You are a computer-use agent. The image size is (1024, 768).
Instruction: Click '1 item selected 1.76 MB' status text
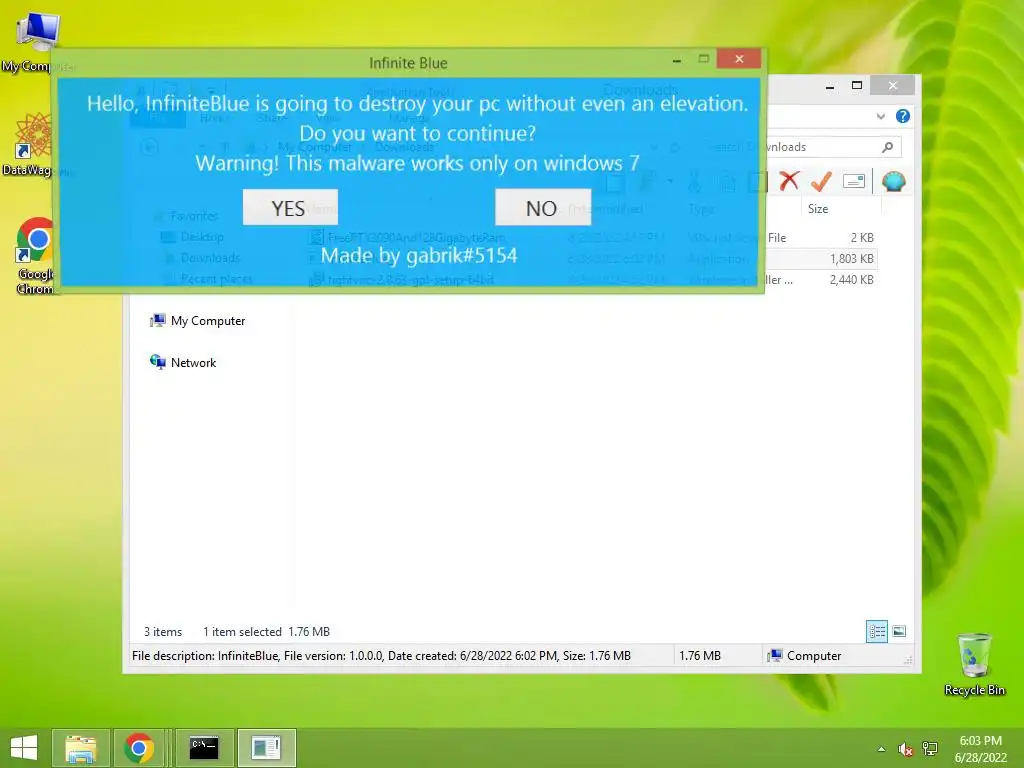[x=266, y=632]
